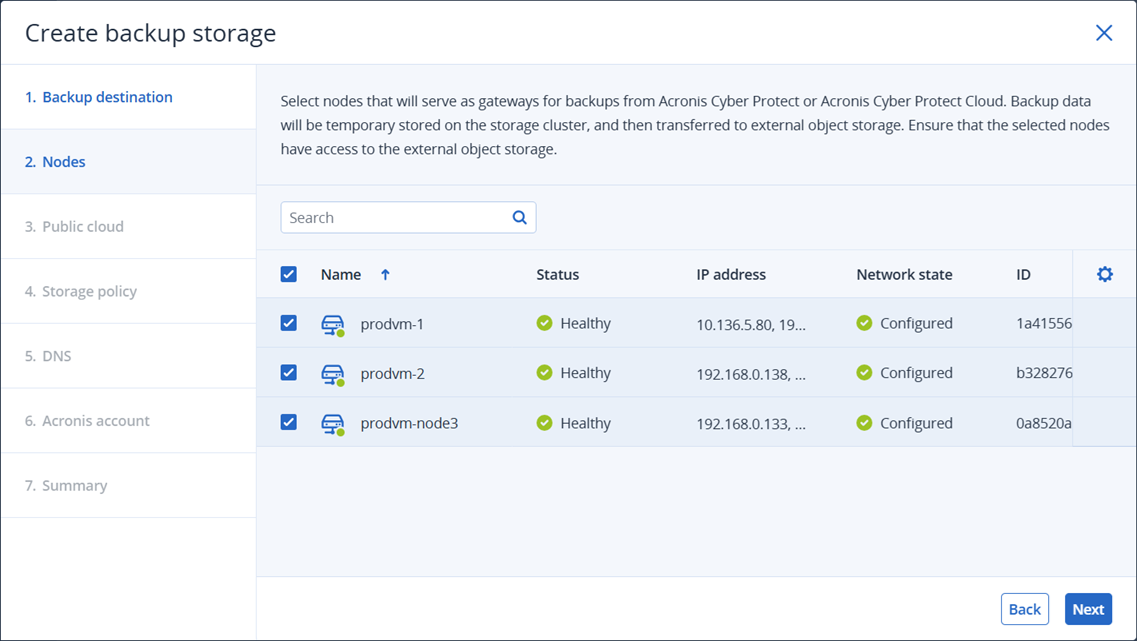Click the Back button
The image size is (1137, 641).
[x=1024, y=608]
